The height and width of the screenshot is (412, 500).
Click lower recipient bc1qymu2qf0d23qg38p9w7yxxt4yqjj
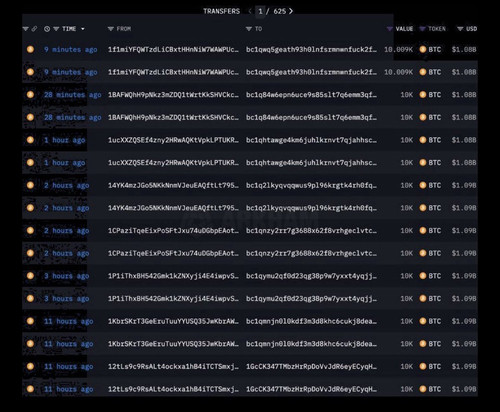coord(311,299)
